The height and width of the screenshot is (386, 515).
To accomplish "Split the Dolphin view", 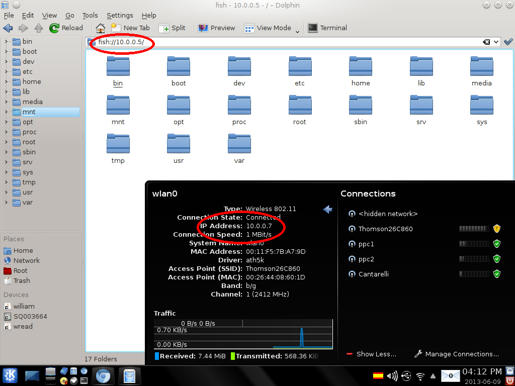I will 172,28.
